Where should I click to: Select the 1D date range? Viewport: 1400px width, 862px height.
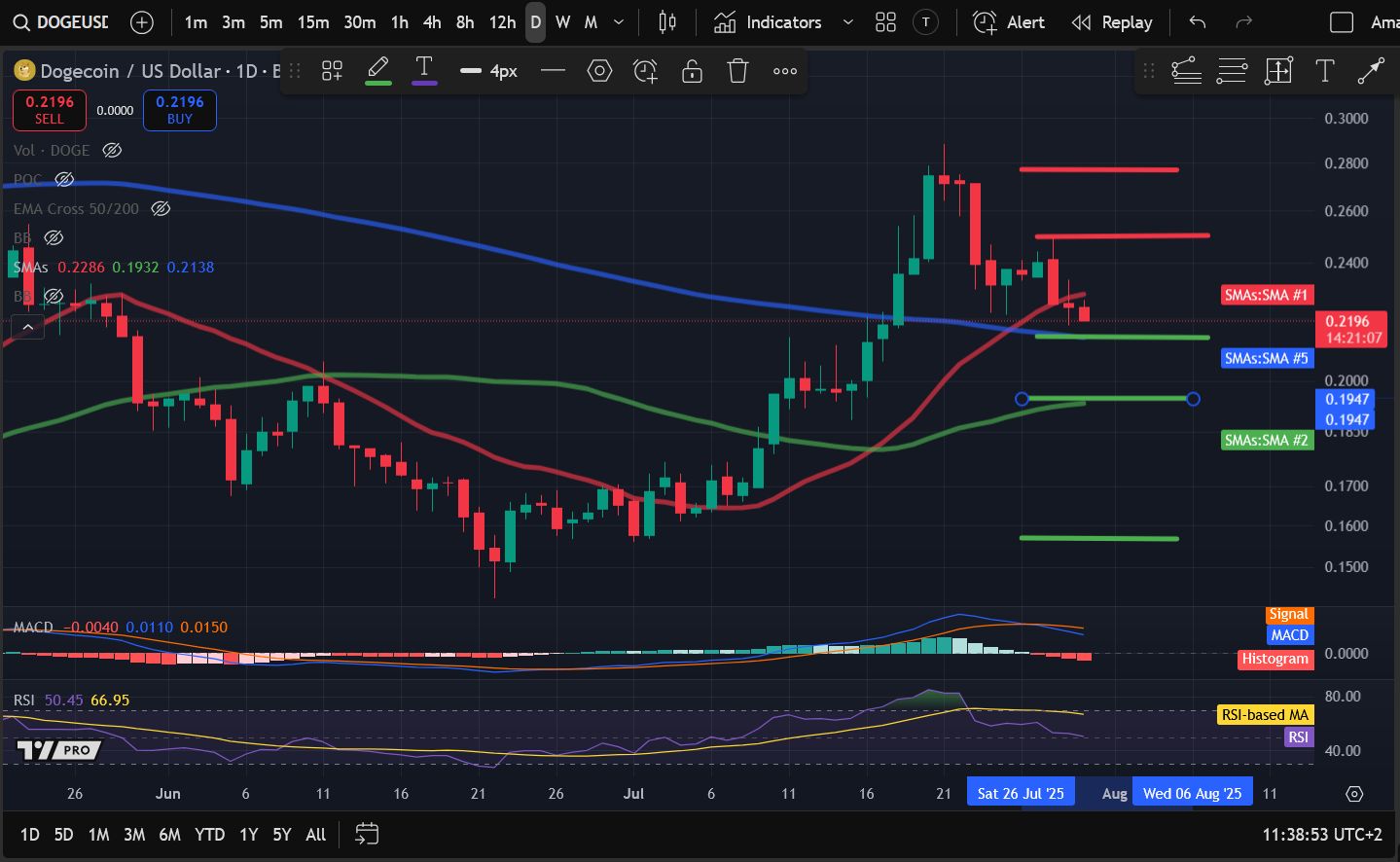click(x=30, y=835)
